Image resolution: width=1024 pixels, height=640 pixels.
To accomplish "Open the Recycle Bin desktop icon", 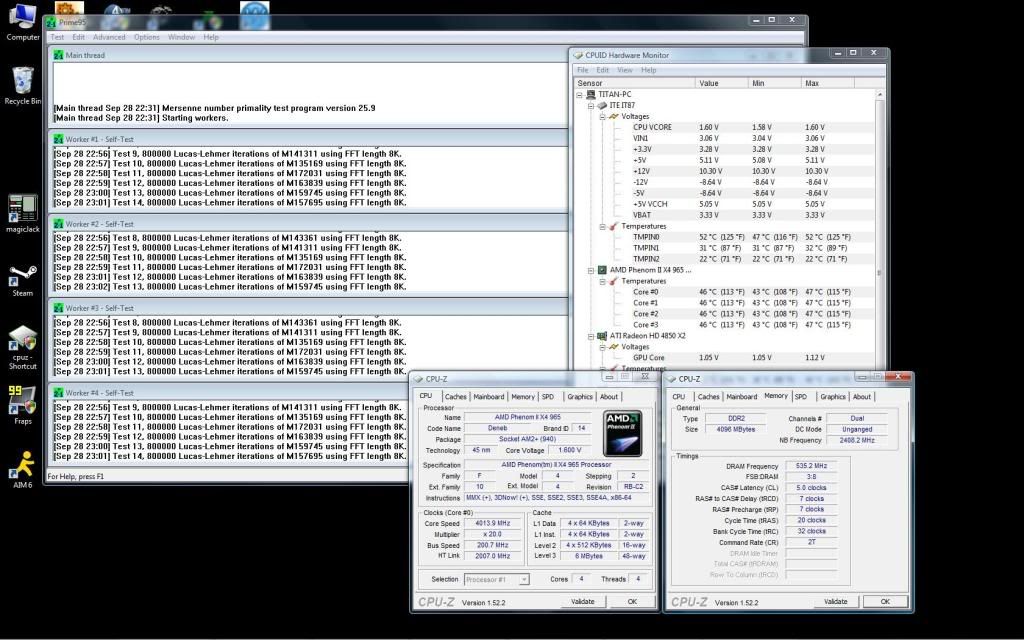I will coord(22,82).
